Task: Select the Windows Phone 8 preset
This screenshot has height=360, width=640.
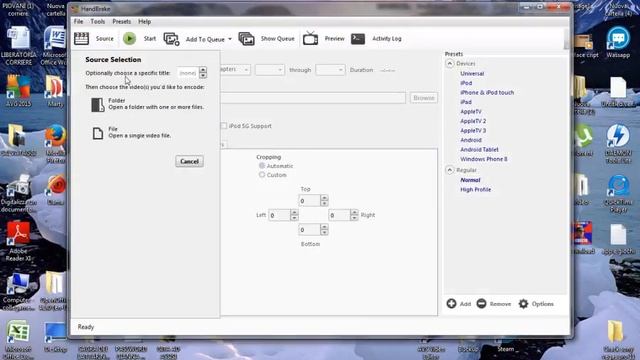Action: [484, 159]
